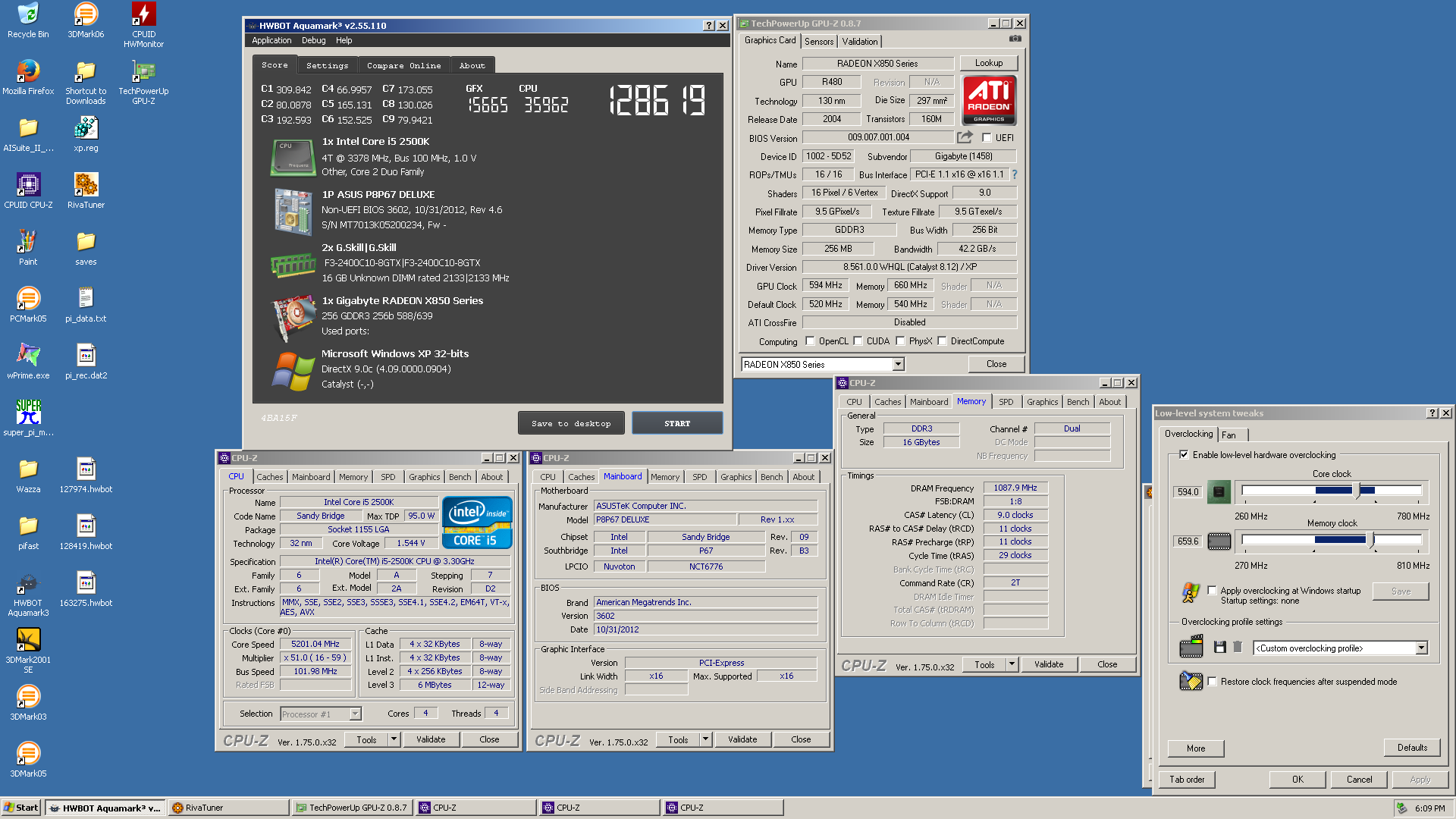The width and height of the screenshot is (1456, 819).
Task: Toggle OpenCL checkbox in GPU-Z
Action: 810,340
